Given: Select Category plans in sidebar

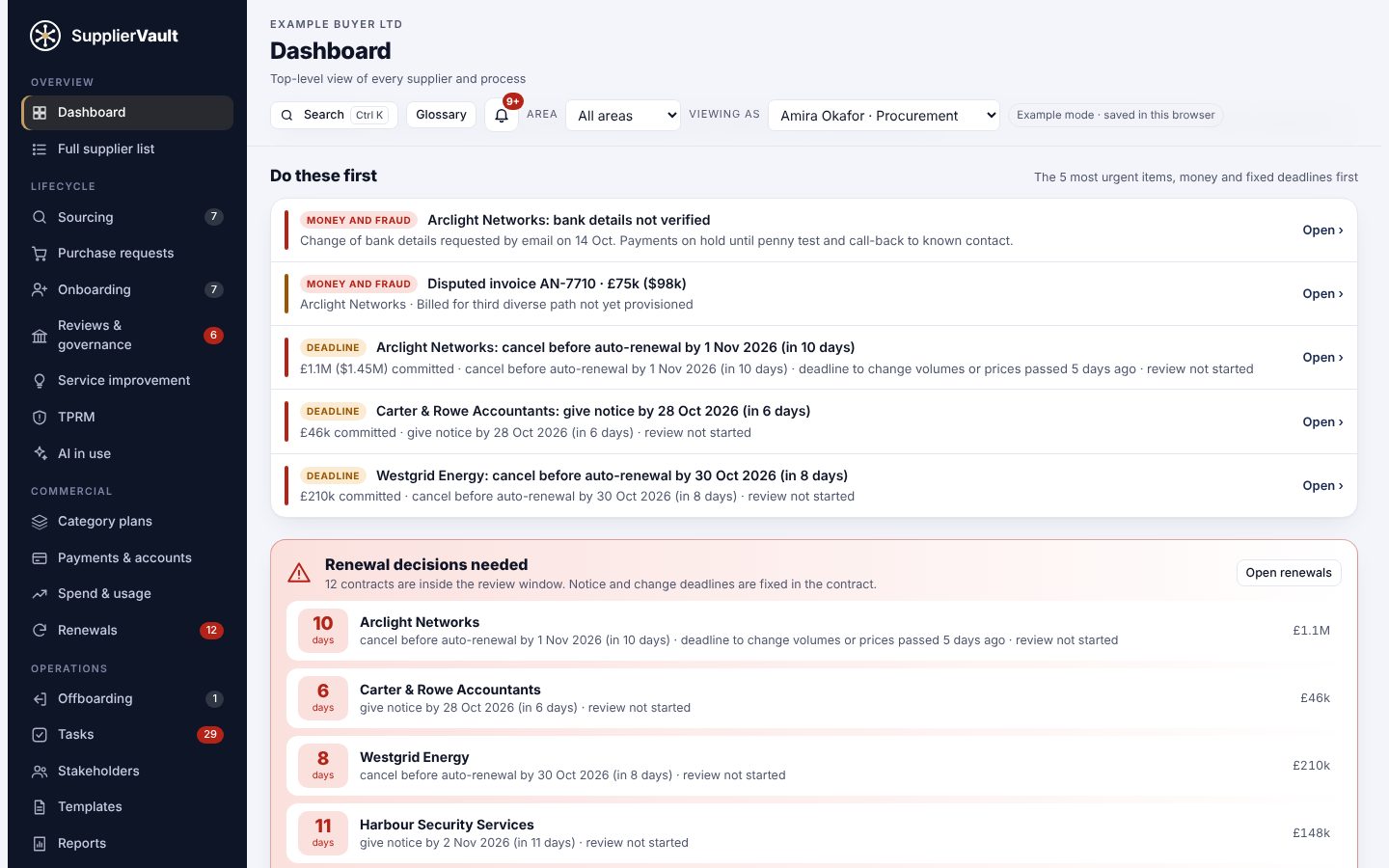Looking at the screenshot, I should (127, 522).
